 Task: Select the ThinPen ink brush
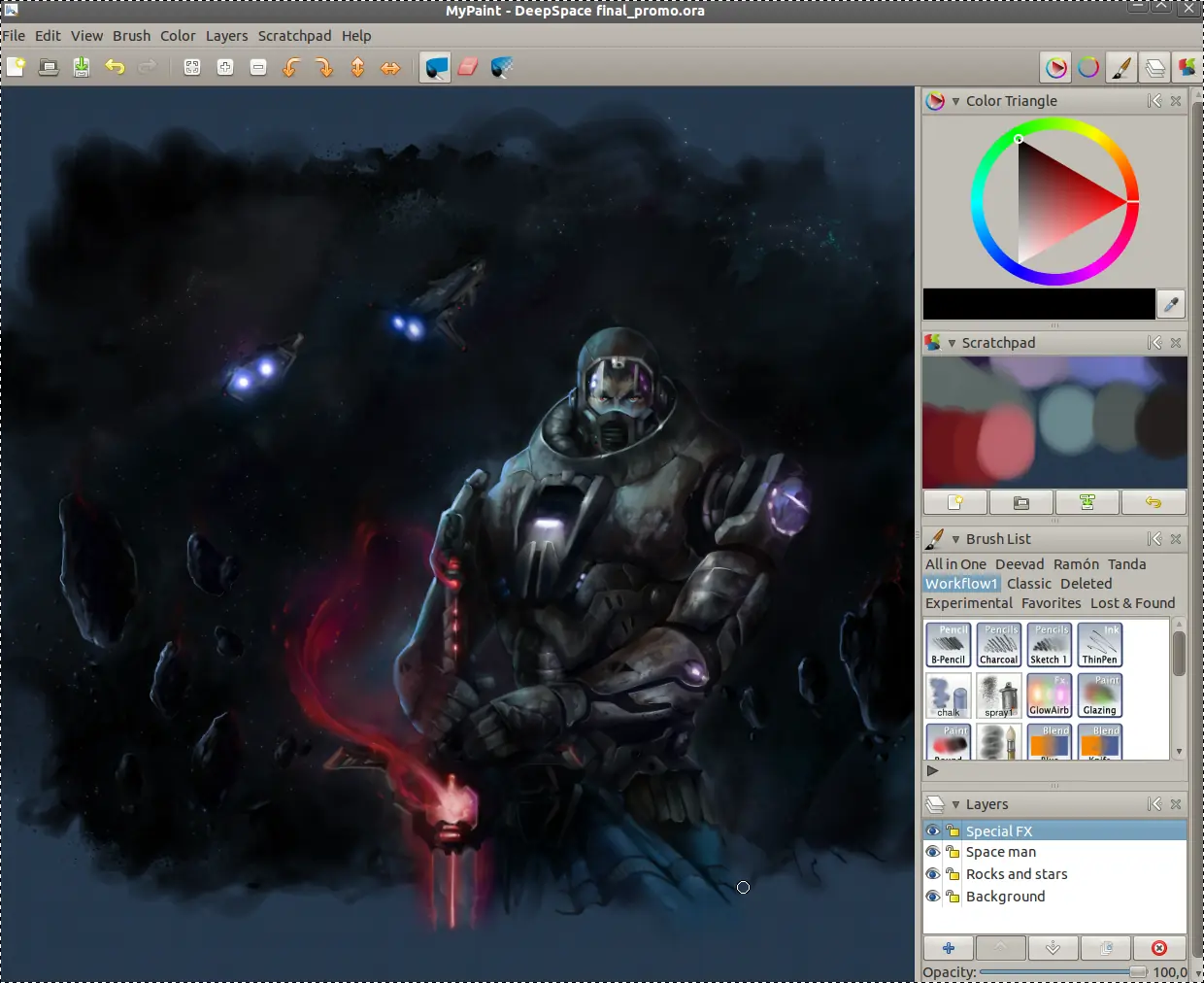tap(1100, 645)
